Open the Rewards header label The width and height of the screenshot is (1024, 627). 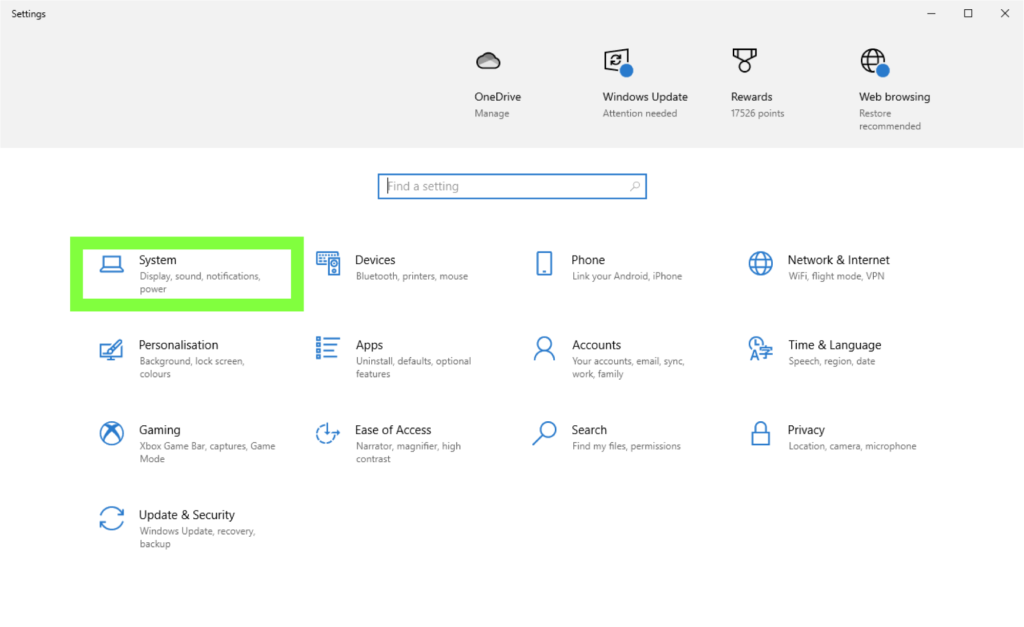[x=752, y=97]
